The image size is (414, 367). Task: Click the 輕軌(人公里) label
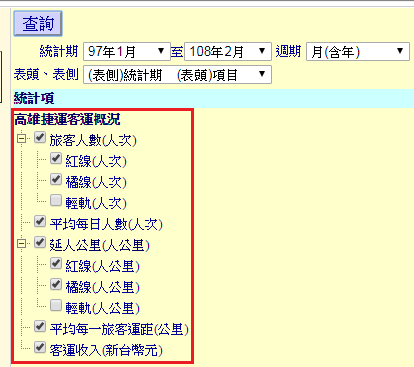pyautogui.click(x=102, y=308)
